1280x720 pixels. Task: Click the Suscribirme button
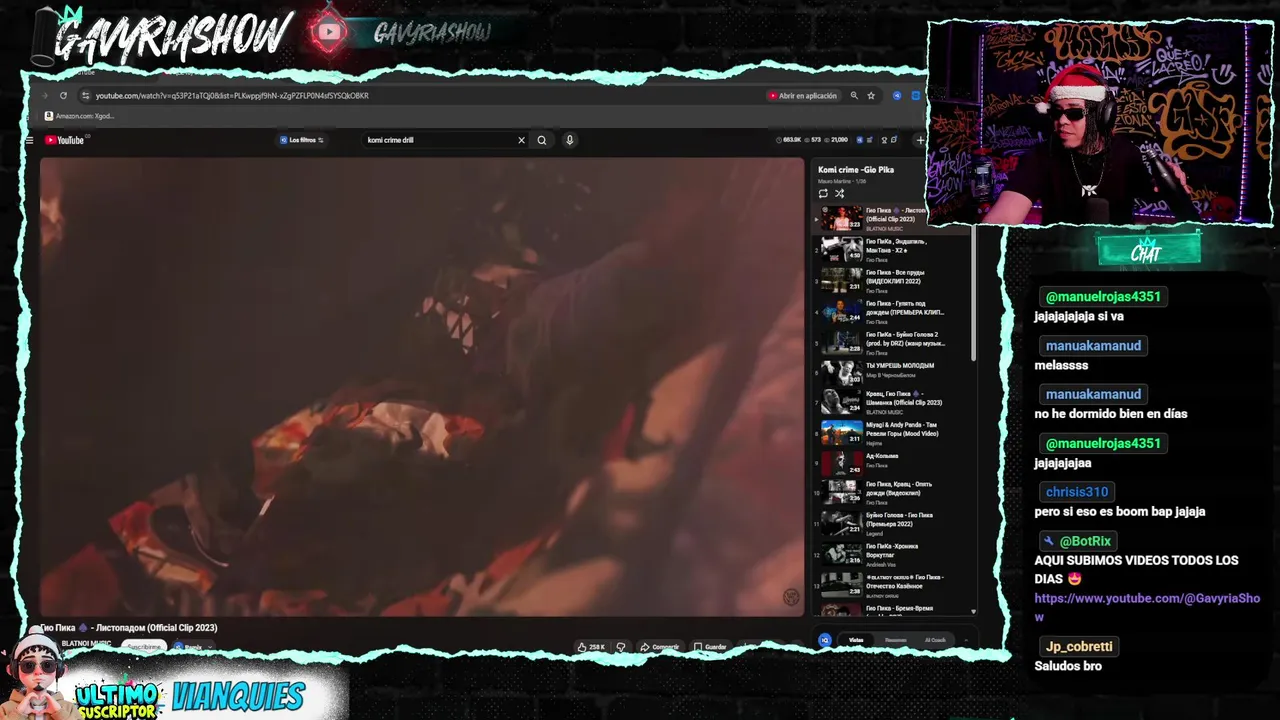point(144,647)
